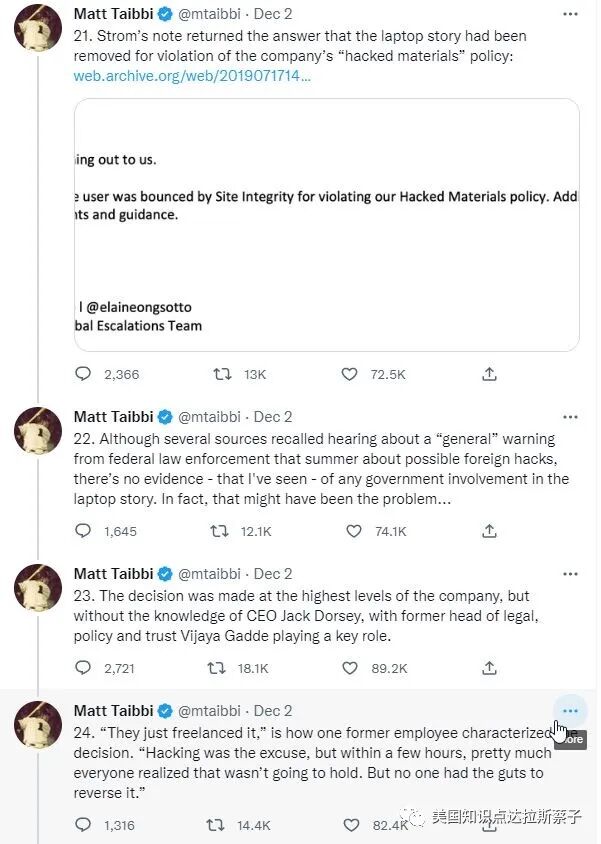Share tweet 22 via share icon
Viewport: 601px width, 844px height.
pyautogui.click(x=489, y=531)
